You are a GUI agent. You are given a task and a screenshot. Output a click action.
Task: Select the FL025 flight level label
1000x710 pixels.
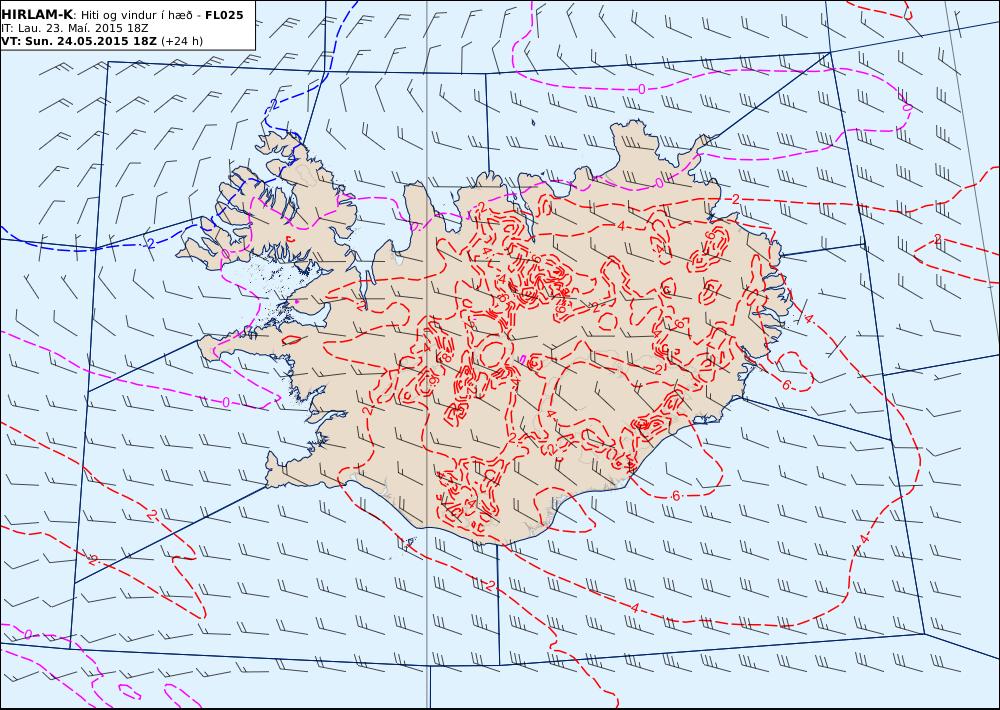pos(224,15)
